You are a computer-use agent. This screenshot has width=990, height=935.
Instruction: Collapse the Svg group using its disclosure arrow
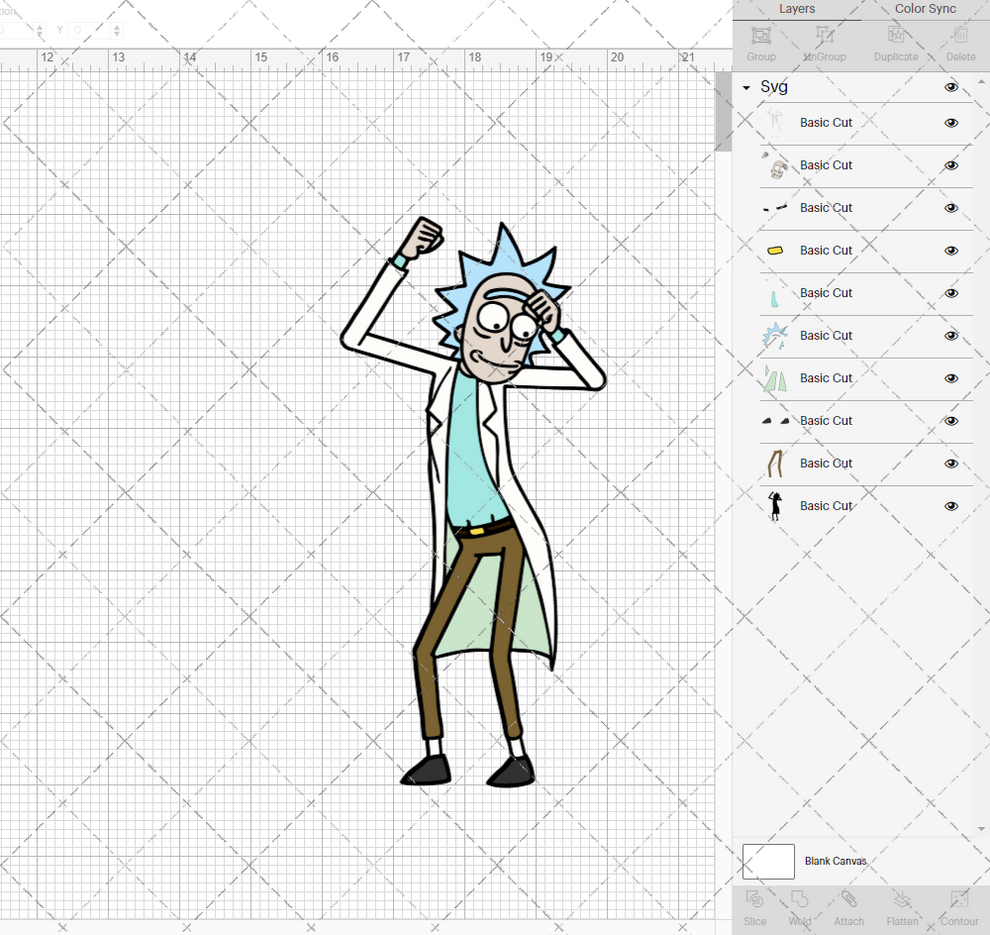(x=744, y=87)
